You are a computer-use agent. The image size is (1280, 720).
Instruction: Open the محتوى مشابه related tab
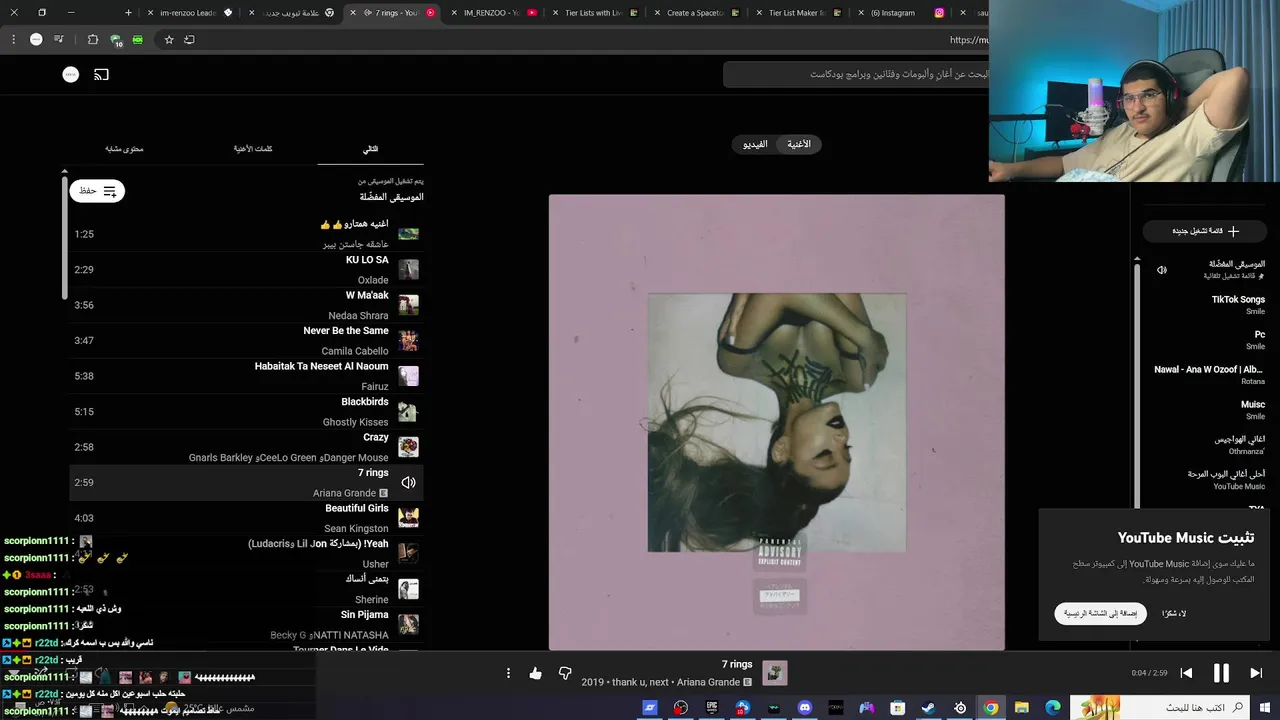(124, 149)
